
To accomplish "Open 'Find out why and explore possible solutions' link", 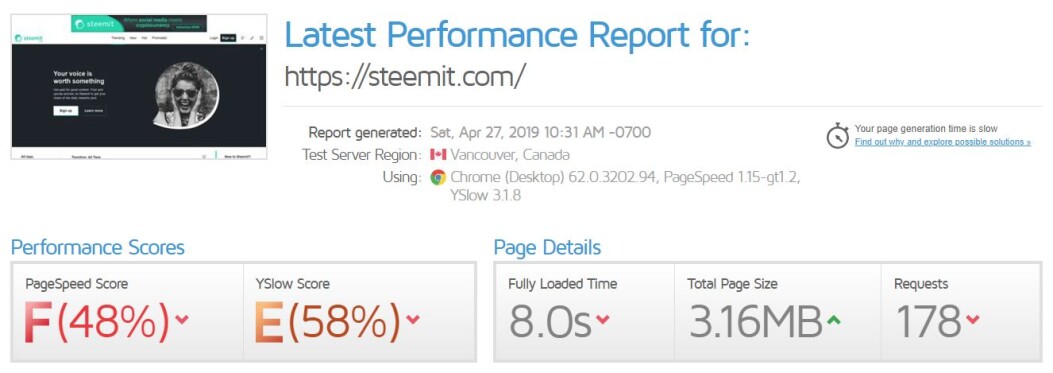I will (x=942, y=142).
